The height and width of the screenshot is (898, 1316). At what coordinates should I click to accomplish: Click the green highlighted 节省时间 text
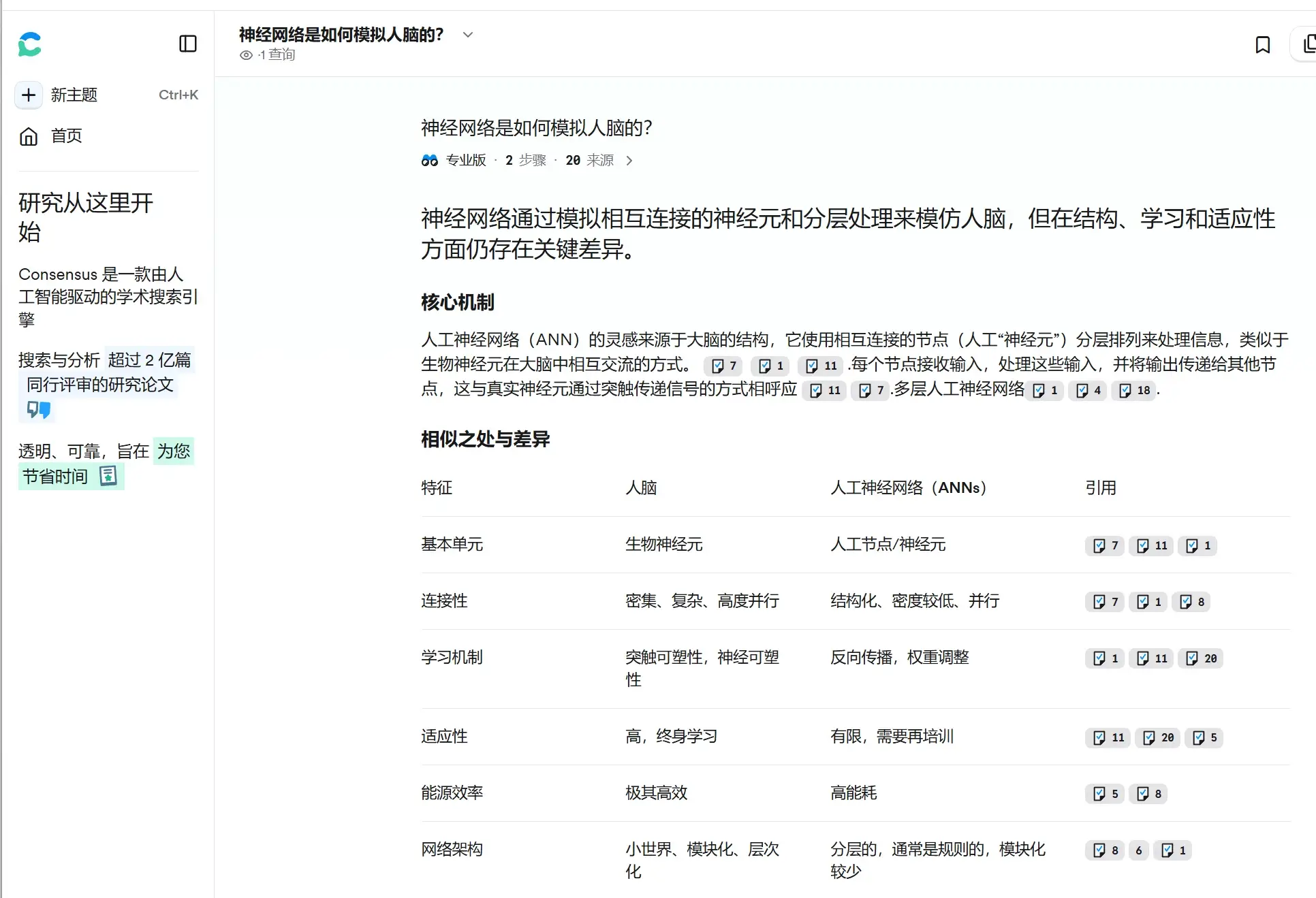point(55,477)
